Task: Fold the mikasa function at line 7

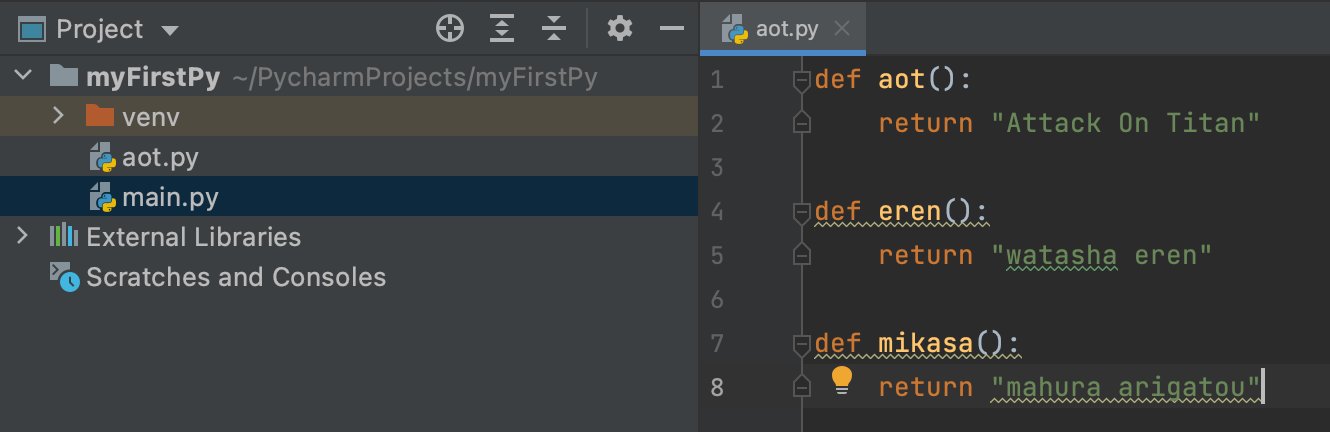Action: pos(800,344)
